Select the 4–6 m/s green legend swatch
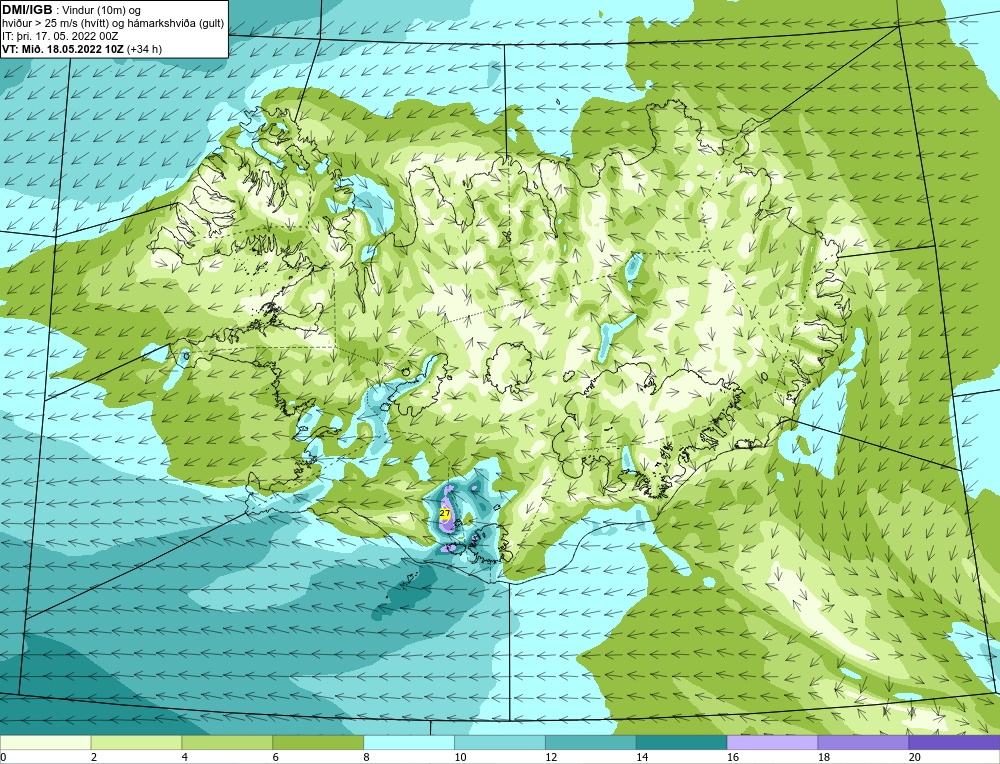The image size is (1000, 764). pos(227,742)
